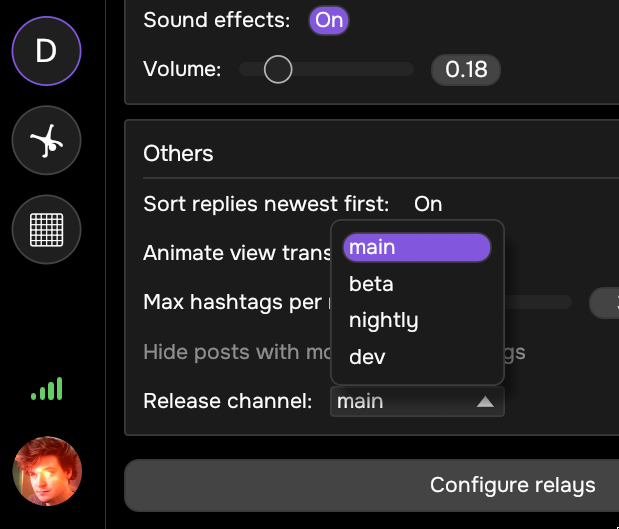Click the volume value 0.18 field
619x529 pixels.
pos(465,70)
